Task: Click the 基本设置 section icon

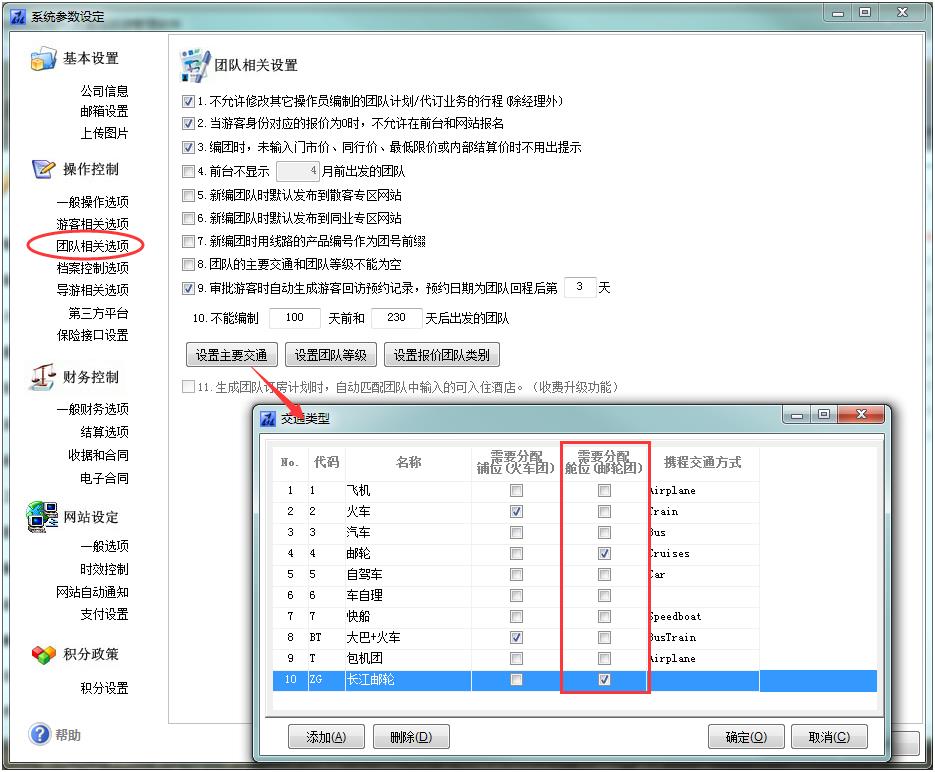Action: point(43,60)
